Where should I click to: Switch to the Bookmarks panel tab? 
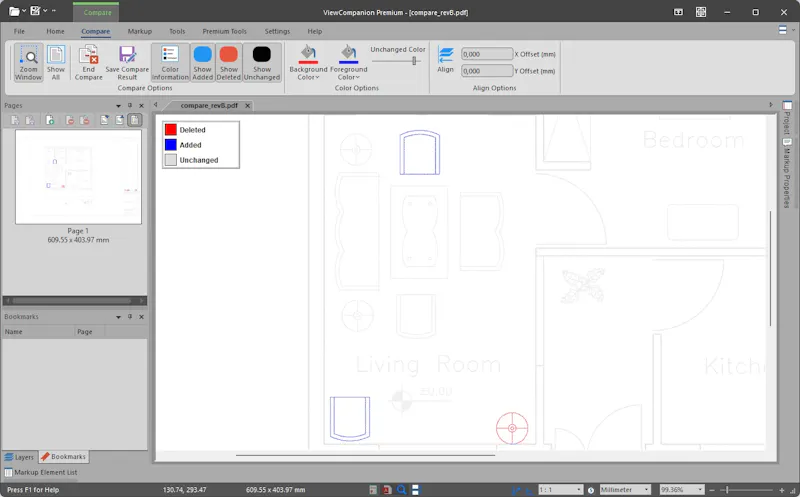(63, 457)
